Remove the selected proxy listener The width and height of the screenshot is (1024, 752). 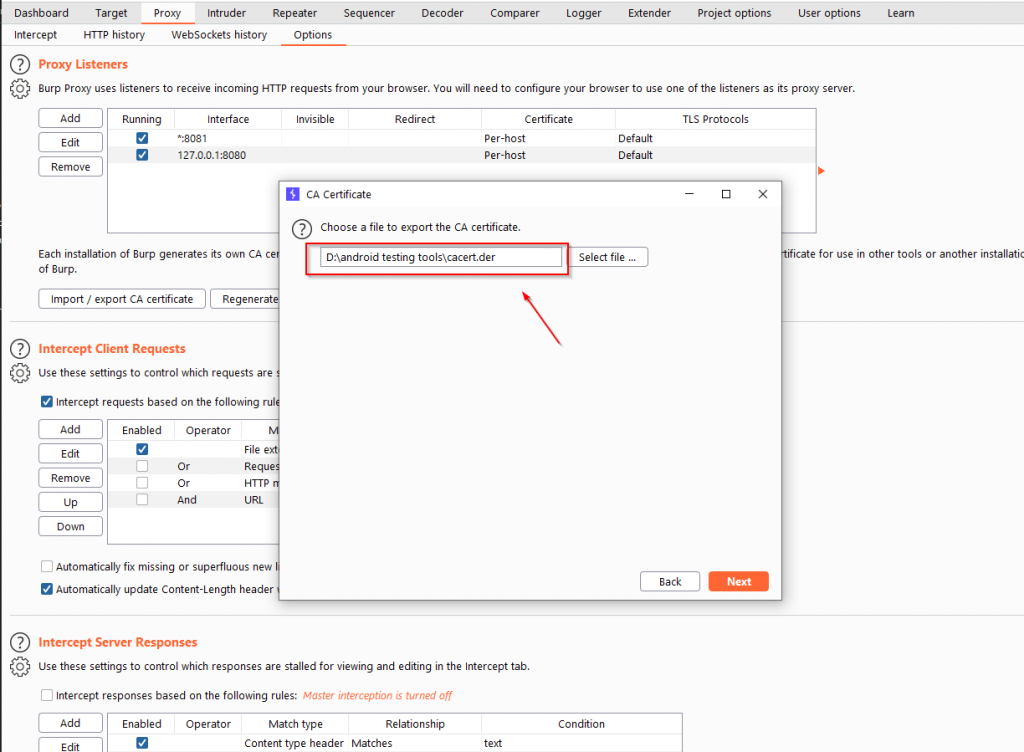(x=71, y=166)
